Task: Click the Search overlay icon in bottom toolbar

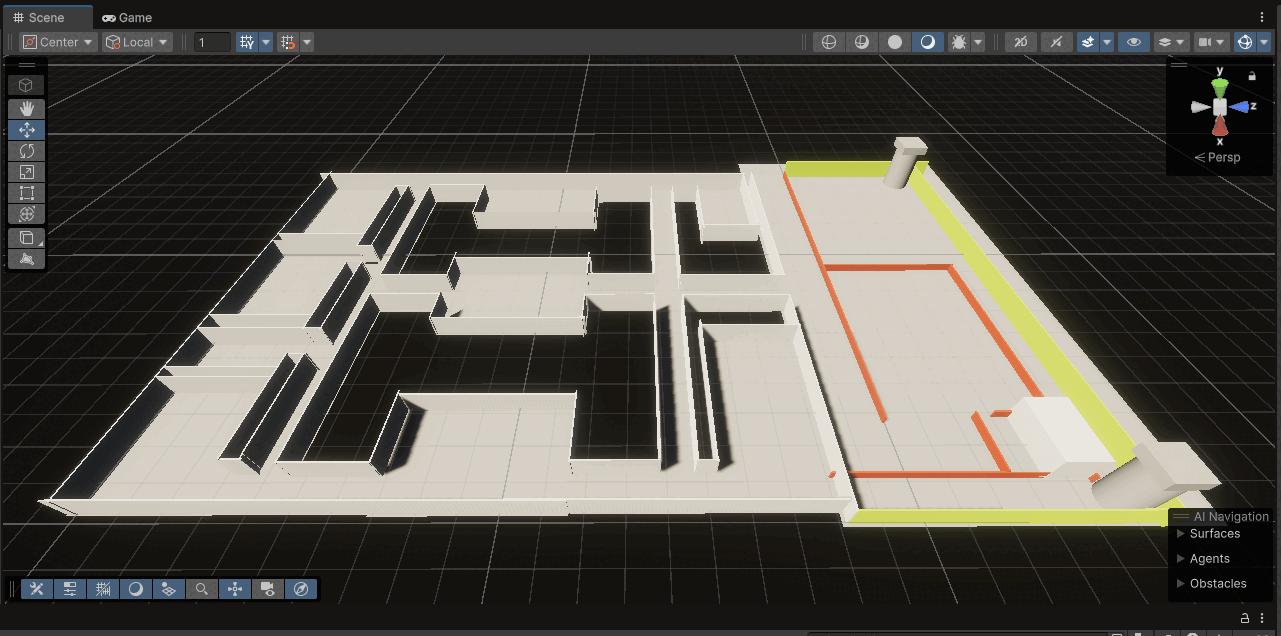Action: 202,589
